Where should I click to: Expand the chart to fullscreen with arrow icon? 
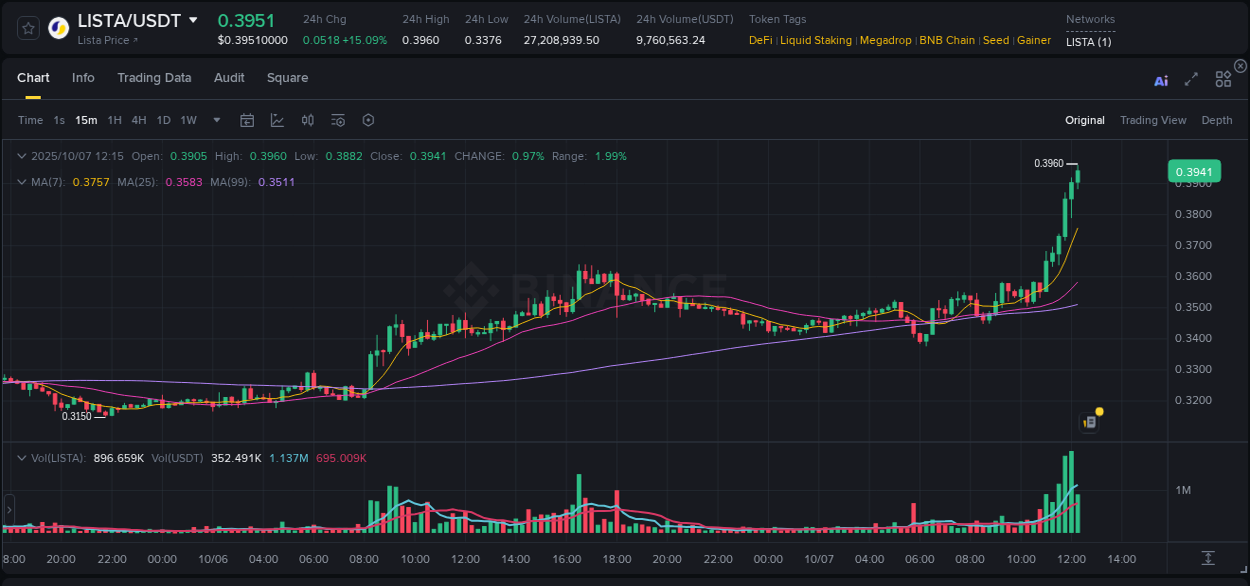click(x=1191, y=80)
